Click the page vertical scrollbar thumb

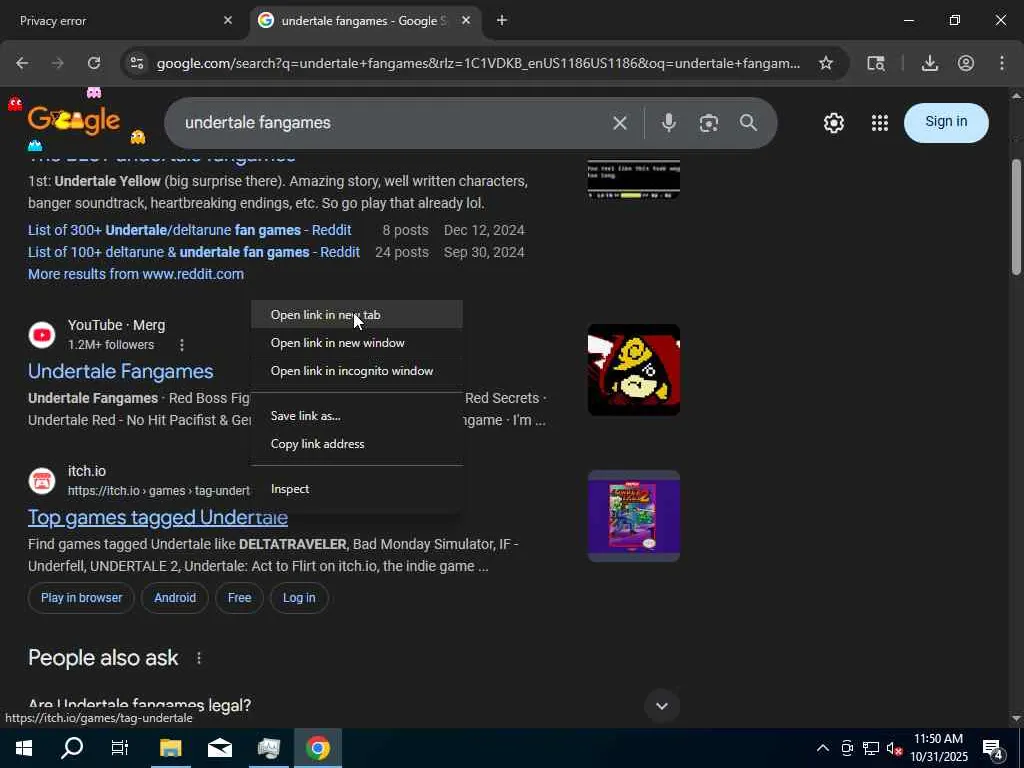click(1016, 217)
